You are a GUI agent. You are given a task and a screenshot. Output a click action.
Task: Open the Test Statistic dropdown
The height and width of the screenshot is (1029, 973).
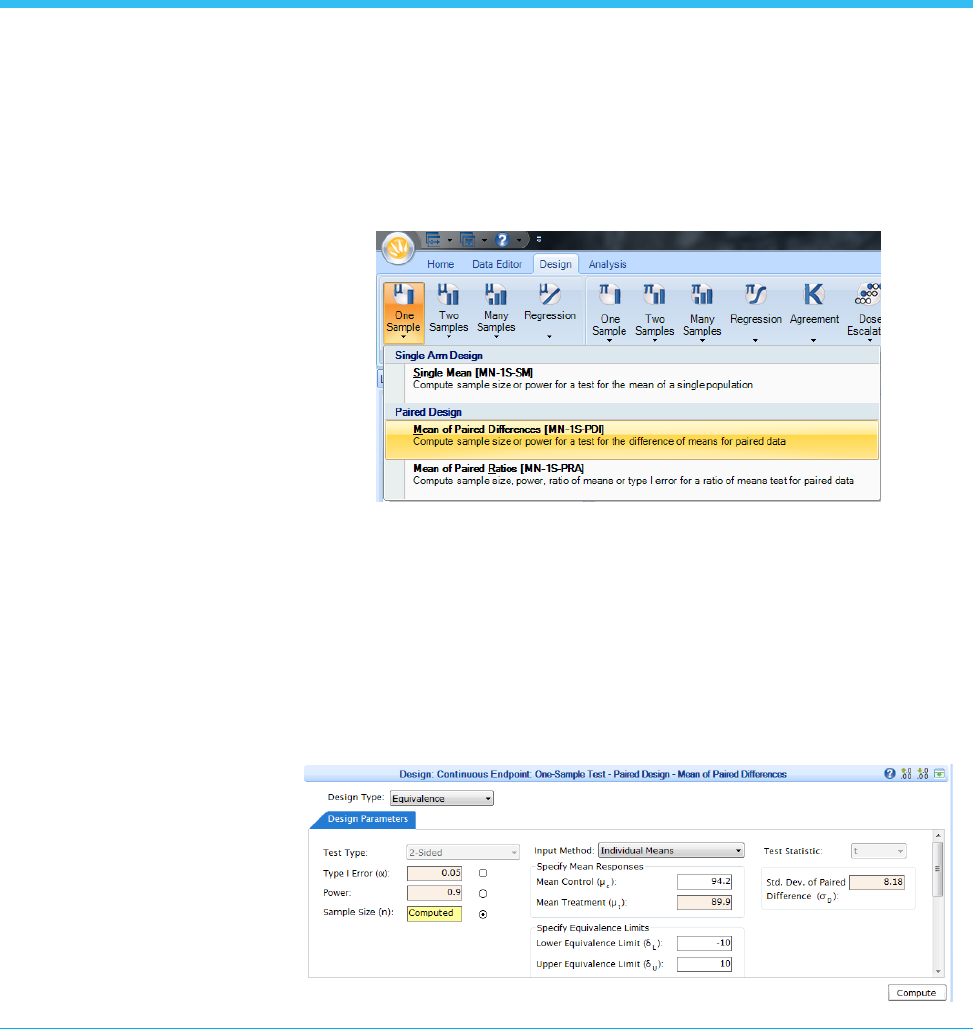pos(879,851)
